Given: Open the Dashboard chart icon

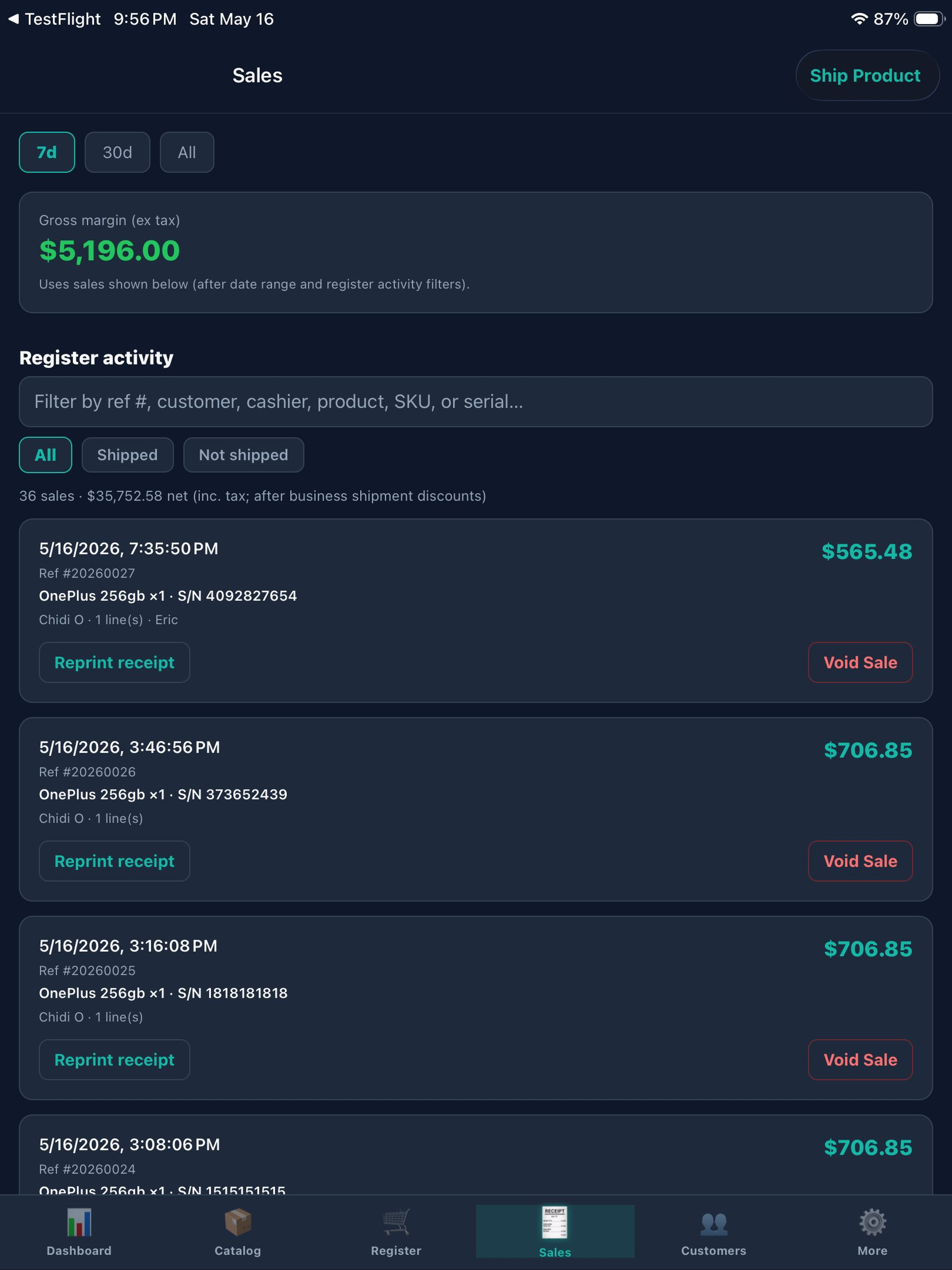Looking at the screenshot, I should point(79,1222).
